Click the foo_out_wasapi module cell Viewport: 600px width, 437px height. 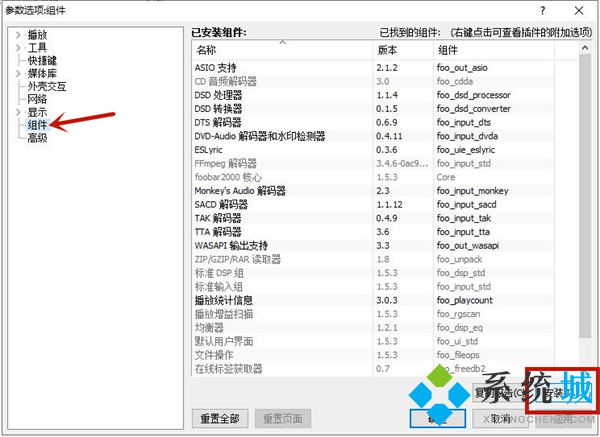[x=468, y=246]
